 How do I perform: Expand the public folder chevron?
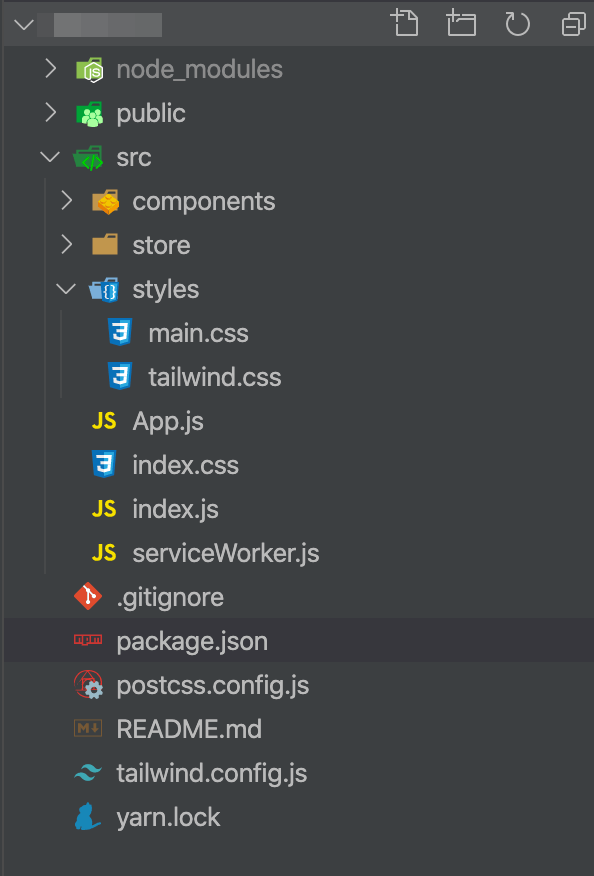tap(50, 113)
